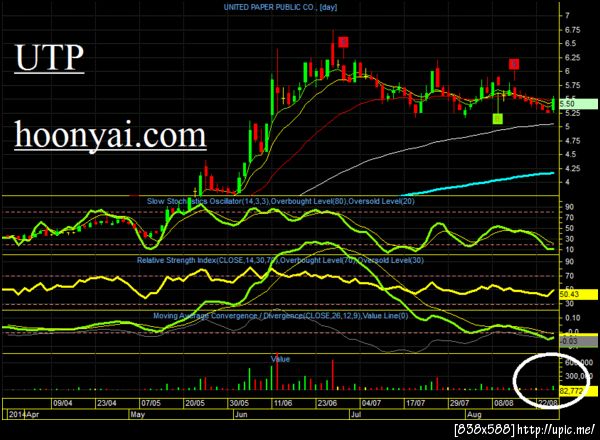Viewport: 600px width, 440px height.
Task: Click the 09/04 date label
Action: point(63,403)
